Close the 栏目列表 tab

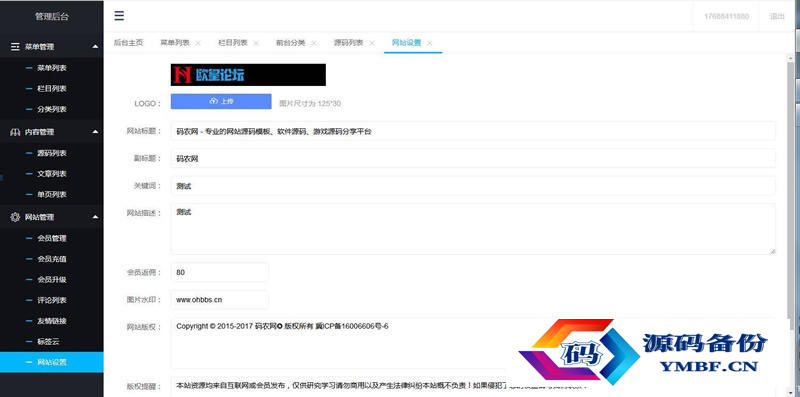coord(256,43)
